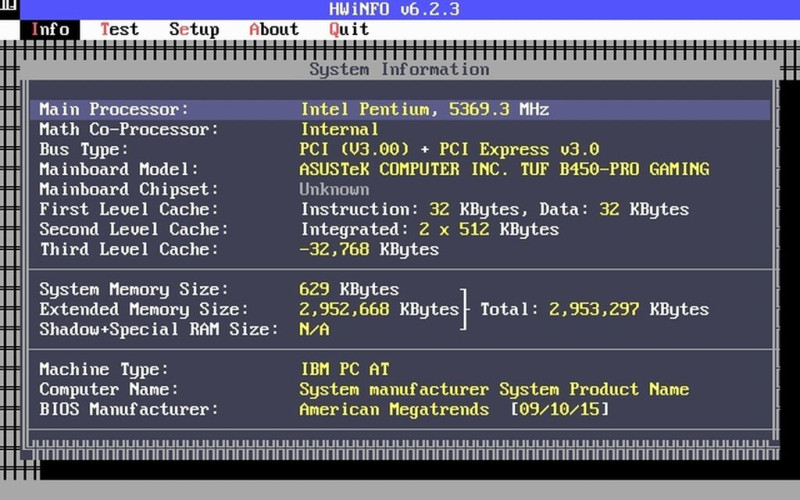Click the Internal co-processor value
Screen dimensions: 800x500
pos(339,129)
